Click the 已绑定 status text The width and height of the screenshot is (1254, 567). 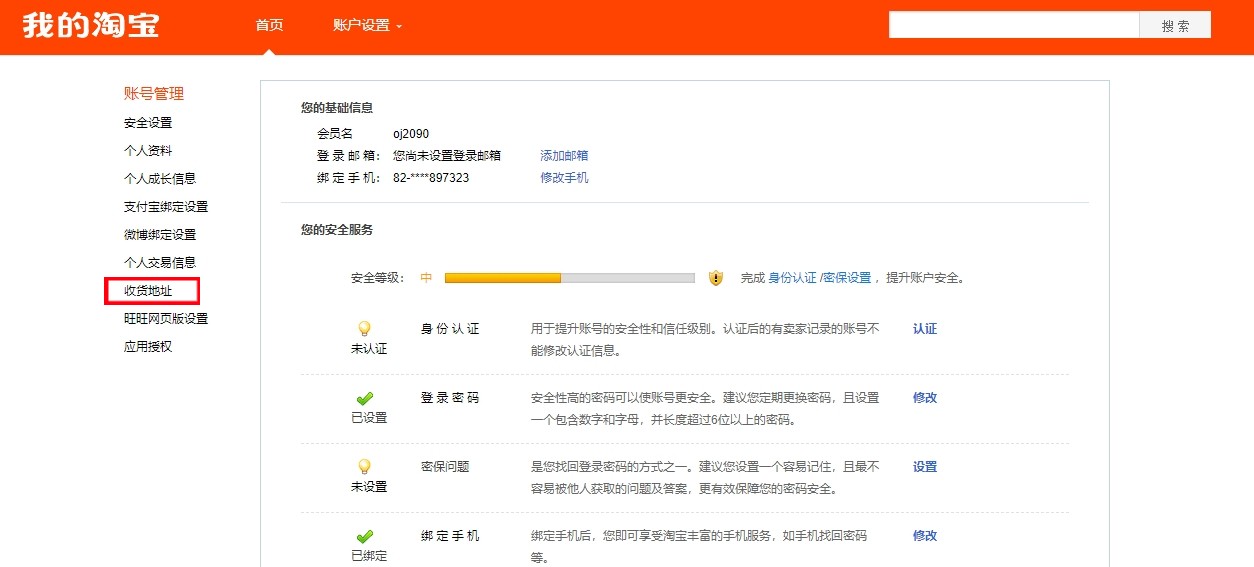click(369, 556)
